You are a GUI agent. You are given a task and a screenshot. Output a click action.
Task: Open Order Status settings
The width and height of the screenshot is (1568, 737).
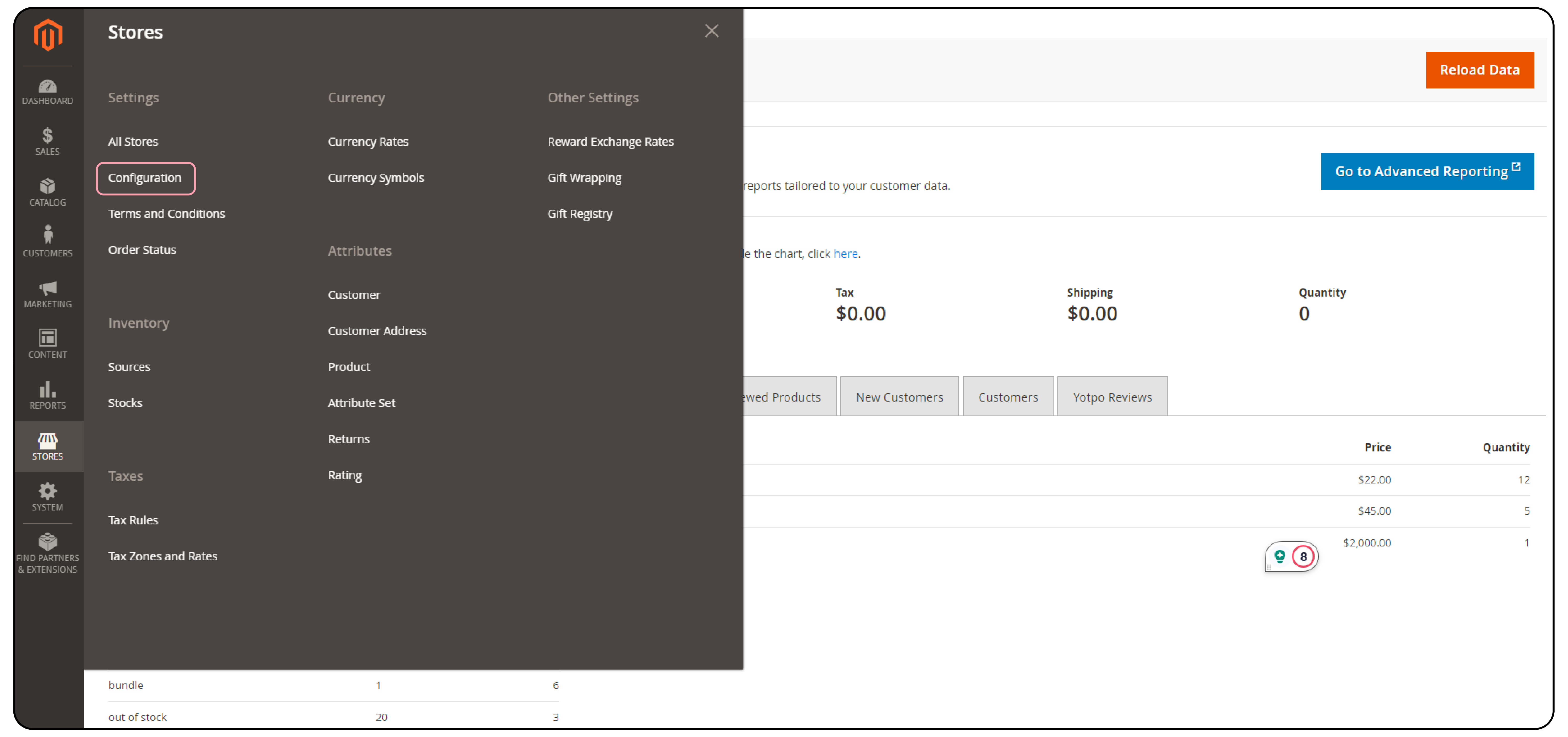(x=142, y=250)
